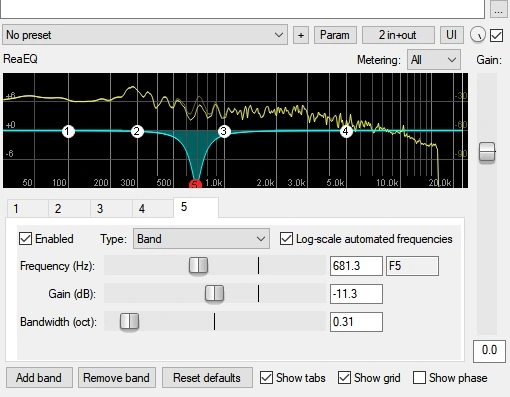Uncheck Show grid option

(344, 378)
